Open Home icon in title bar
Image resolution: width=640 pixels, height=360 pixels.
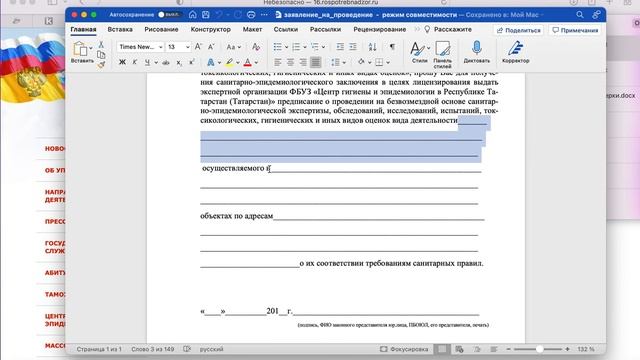point(193,15)
